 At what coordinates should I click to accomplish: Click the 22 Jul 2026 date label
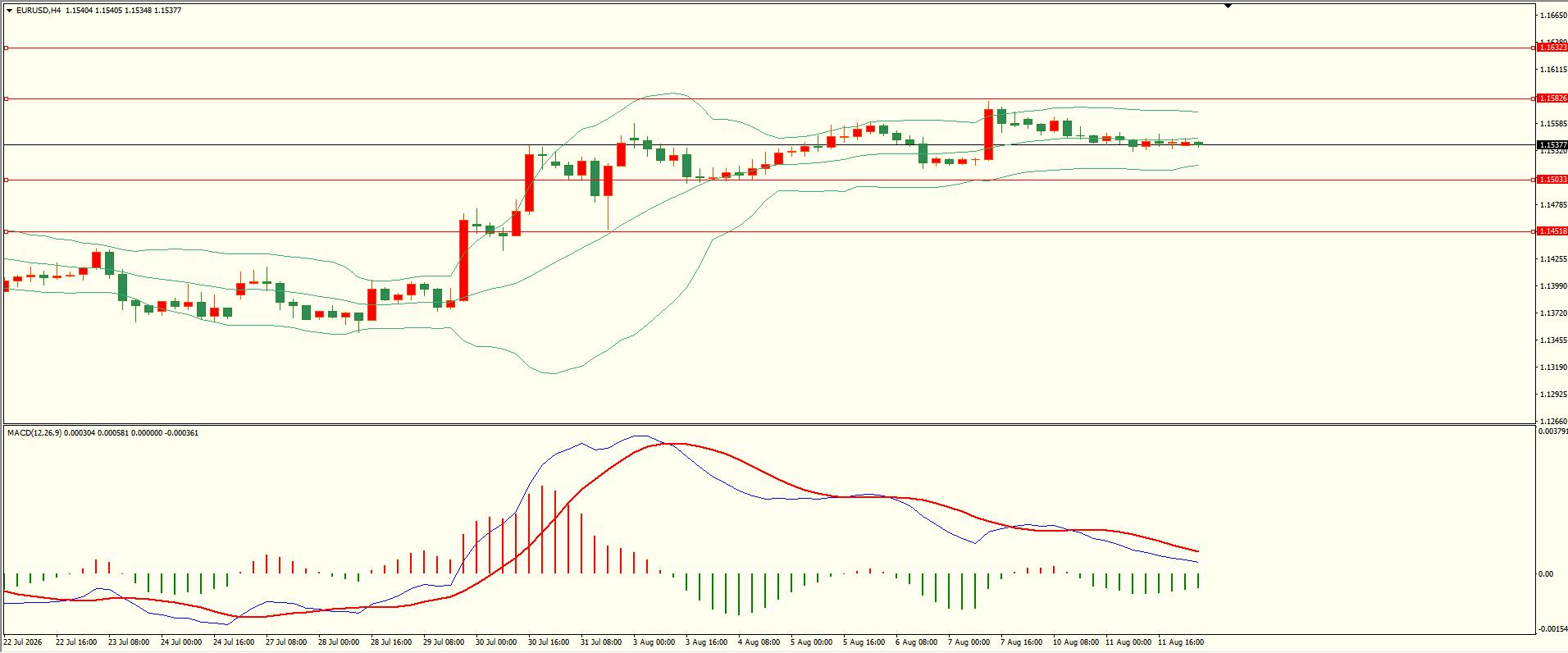(x=23, y=642)
